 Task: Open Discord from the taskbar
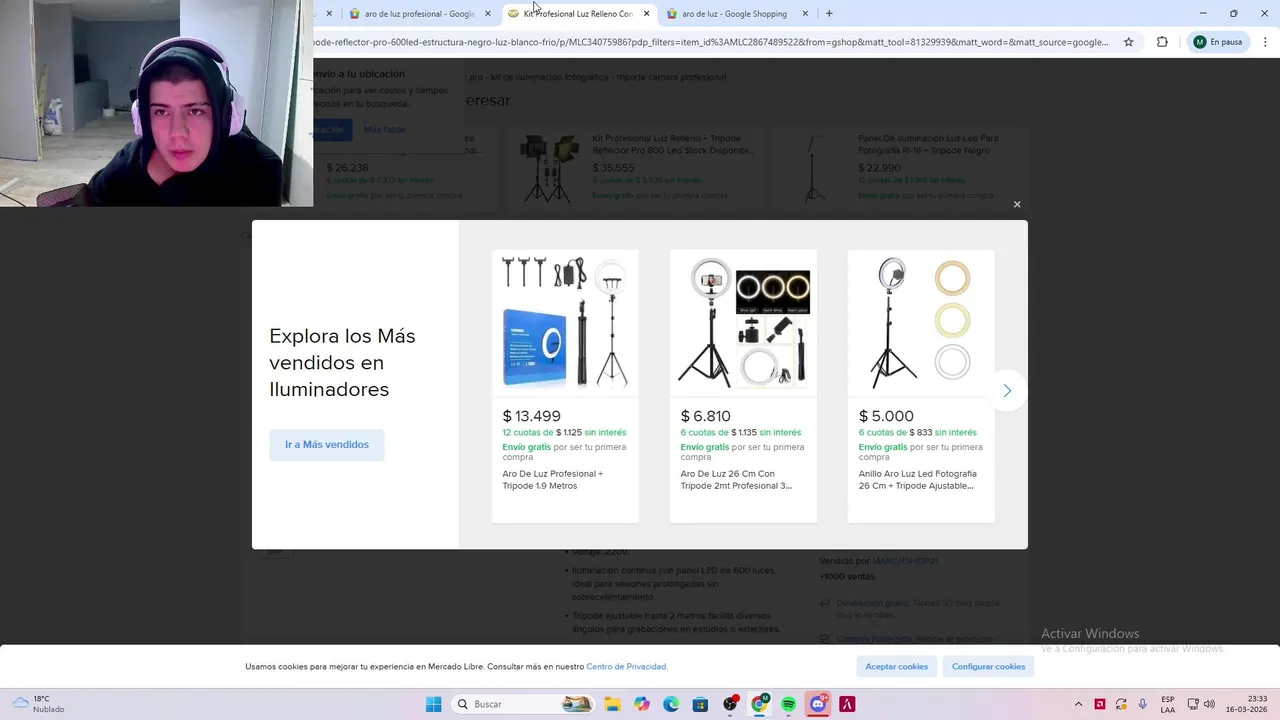point(818,704)
